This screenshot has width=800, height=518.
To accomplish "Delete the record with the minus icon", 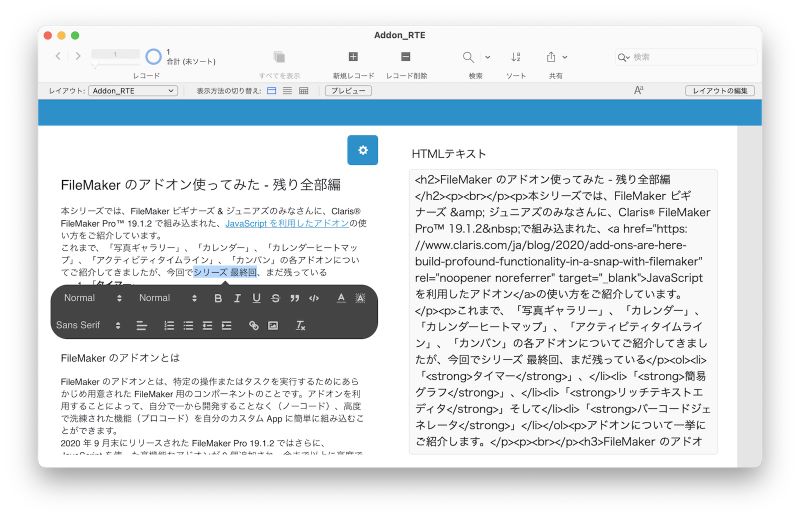I will click(x=406, y=56).
